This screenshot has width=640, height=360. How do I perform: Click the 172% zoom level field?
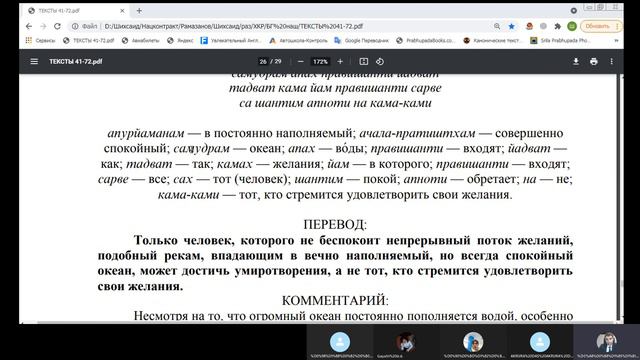point(320,62)
